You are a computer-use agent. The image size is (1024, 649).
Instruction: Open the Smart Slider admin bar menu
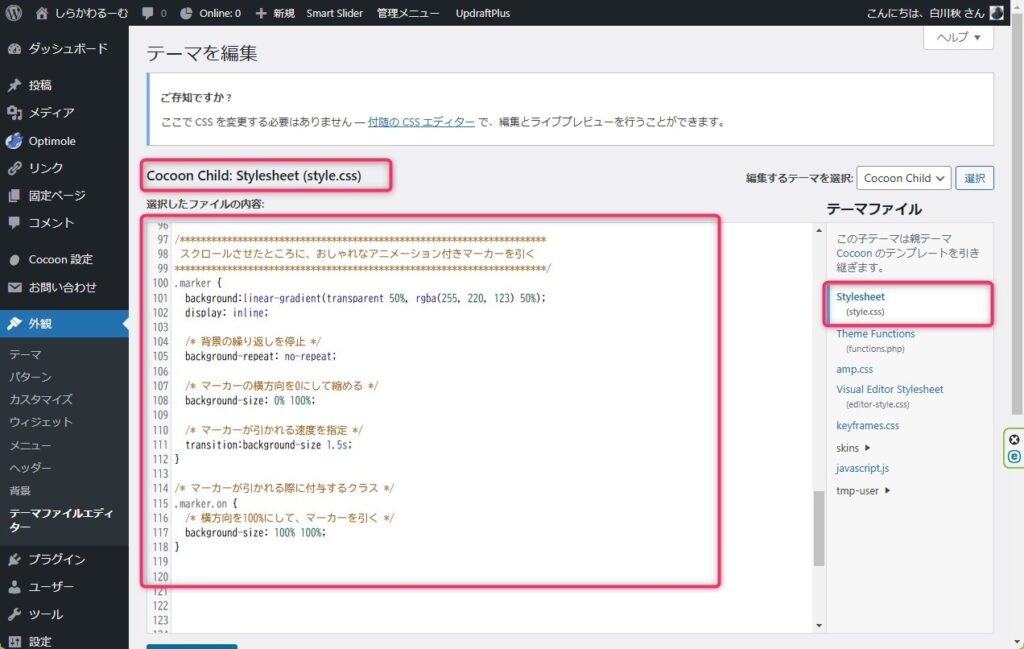coord(334,13)
